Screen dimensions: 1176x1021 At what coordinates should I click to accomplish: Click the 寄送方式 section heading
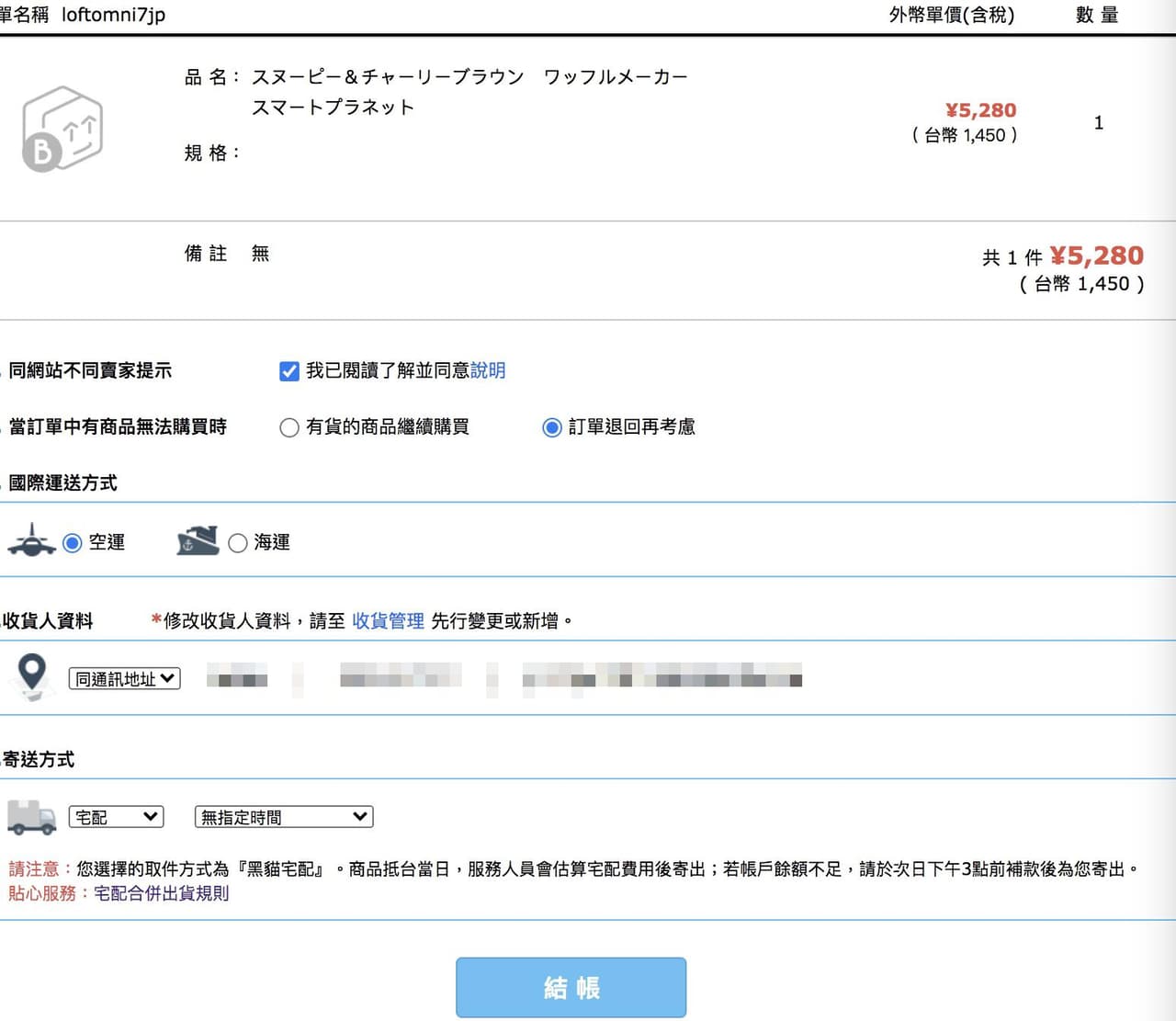click(x=38, y=760)
